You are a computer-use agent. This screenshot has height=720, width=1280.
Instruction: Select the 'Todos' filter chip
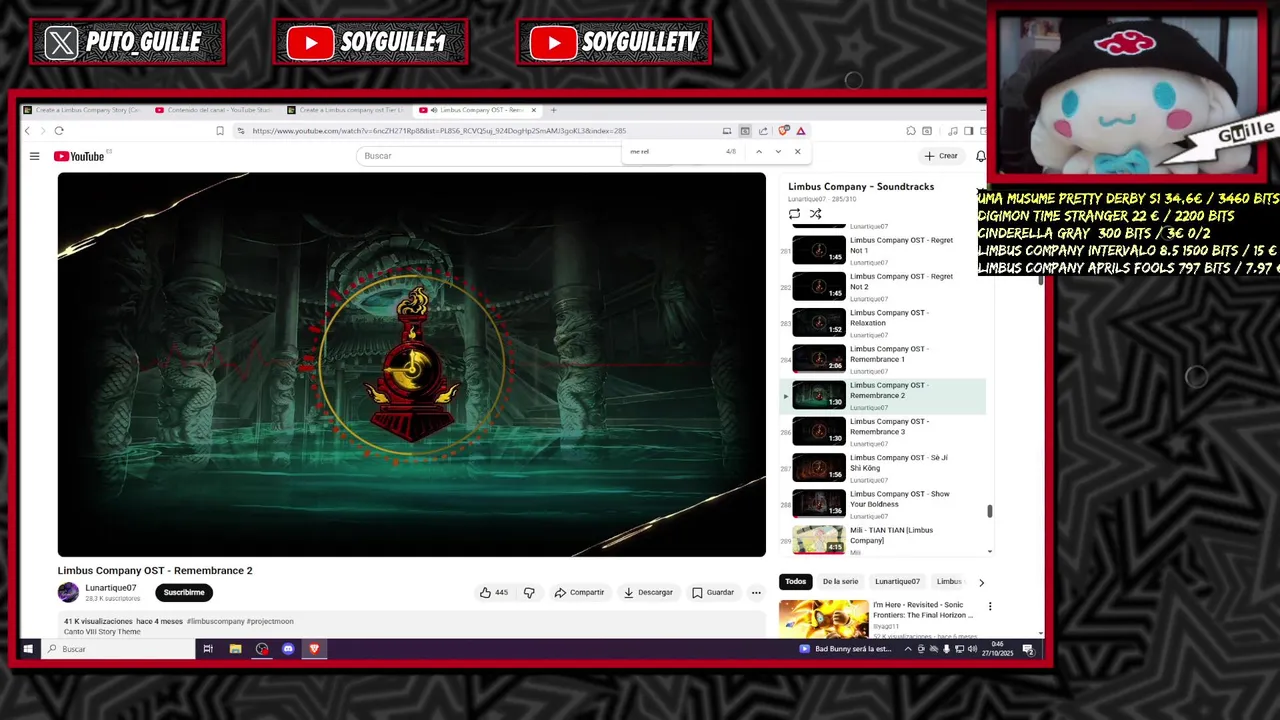click(796, 581)
